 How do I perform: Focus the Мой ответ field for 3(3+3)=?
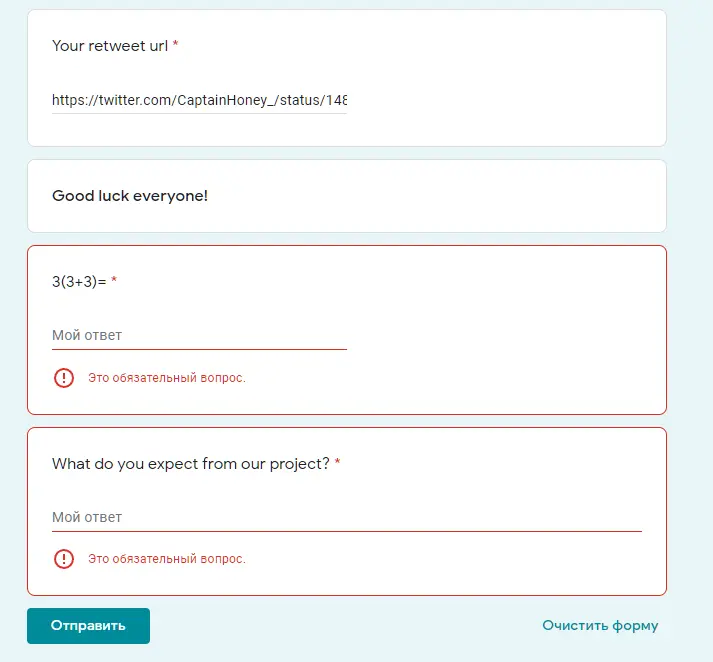coord(199,336)
